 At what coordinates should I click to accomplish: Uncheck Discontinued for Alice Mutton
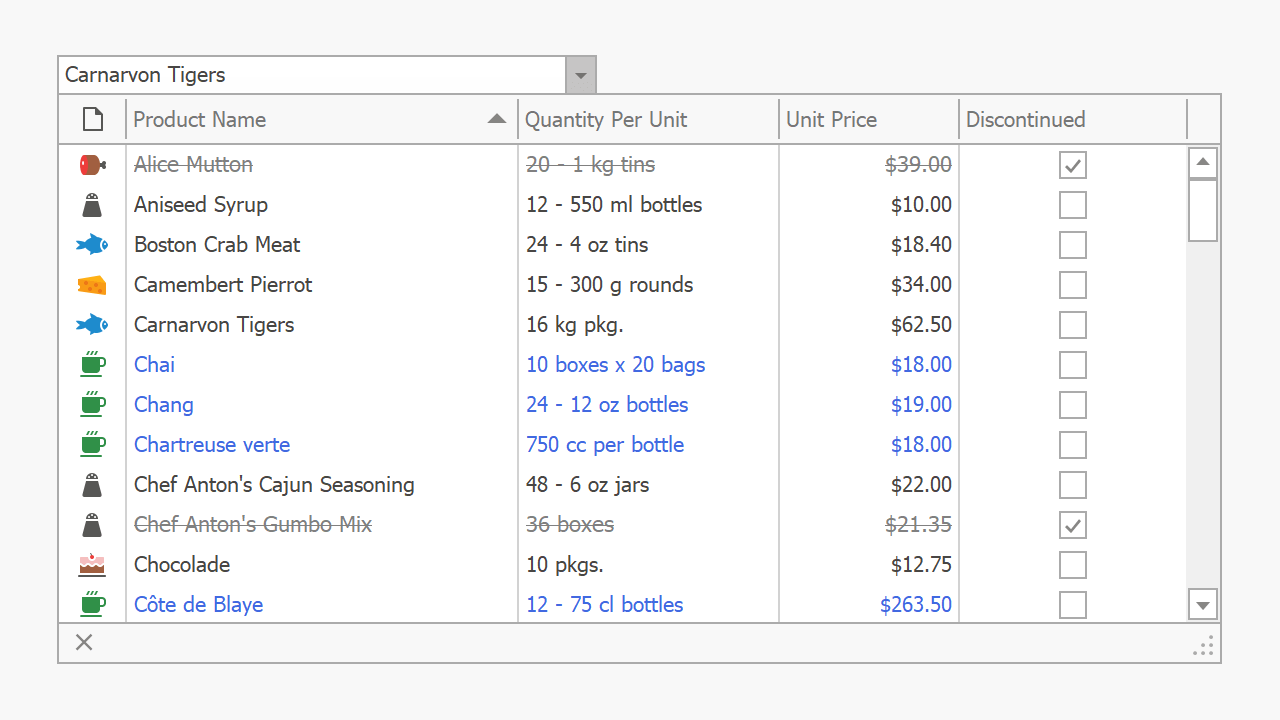pyautogui.click(x=1072, y=165)
